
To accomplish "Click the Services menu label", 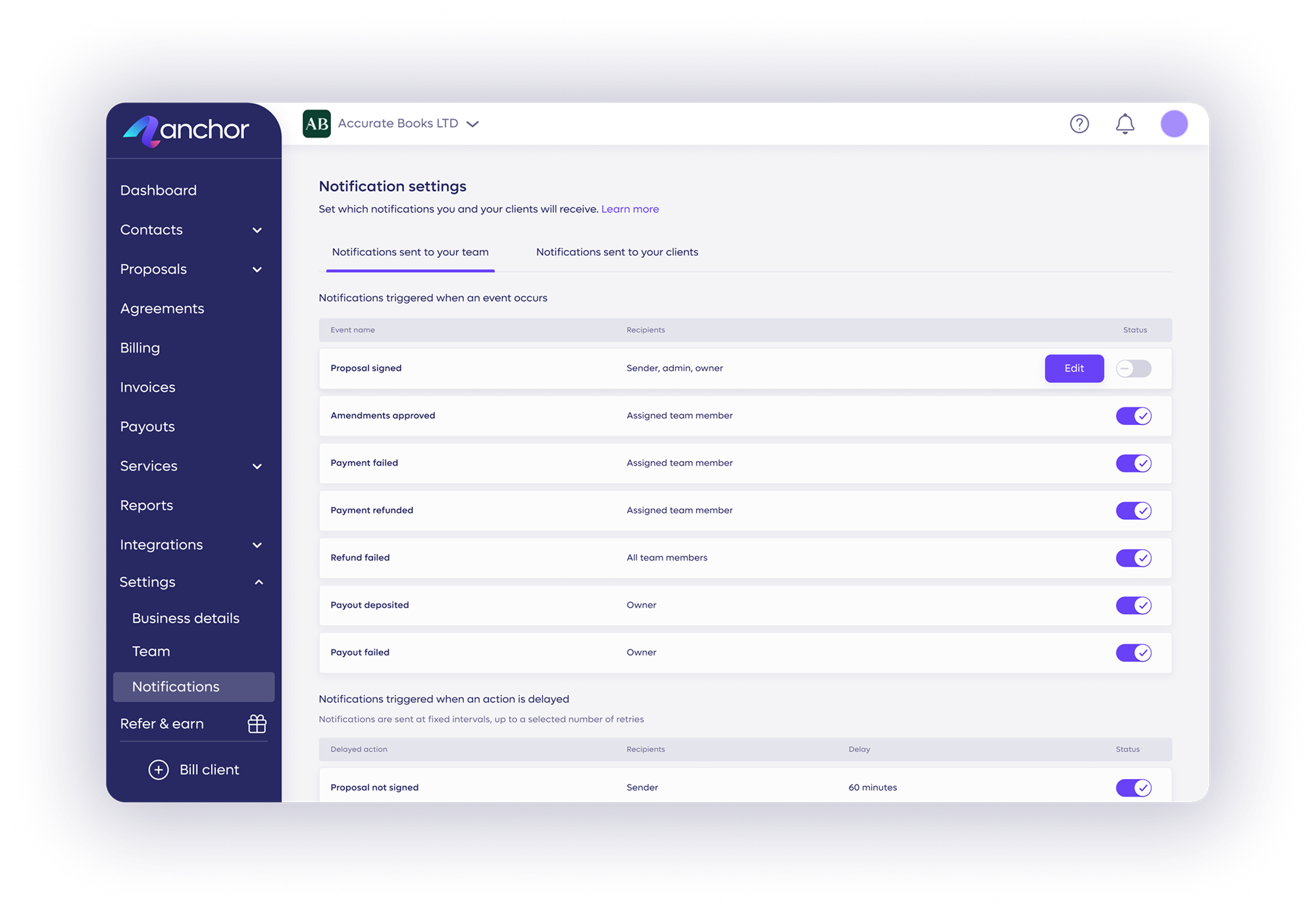I will pos(149,466).
